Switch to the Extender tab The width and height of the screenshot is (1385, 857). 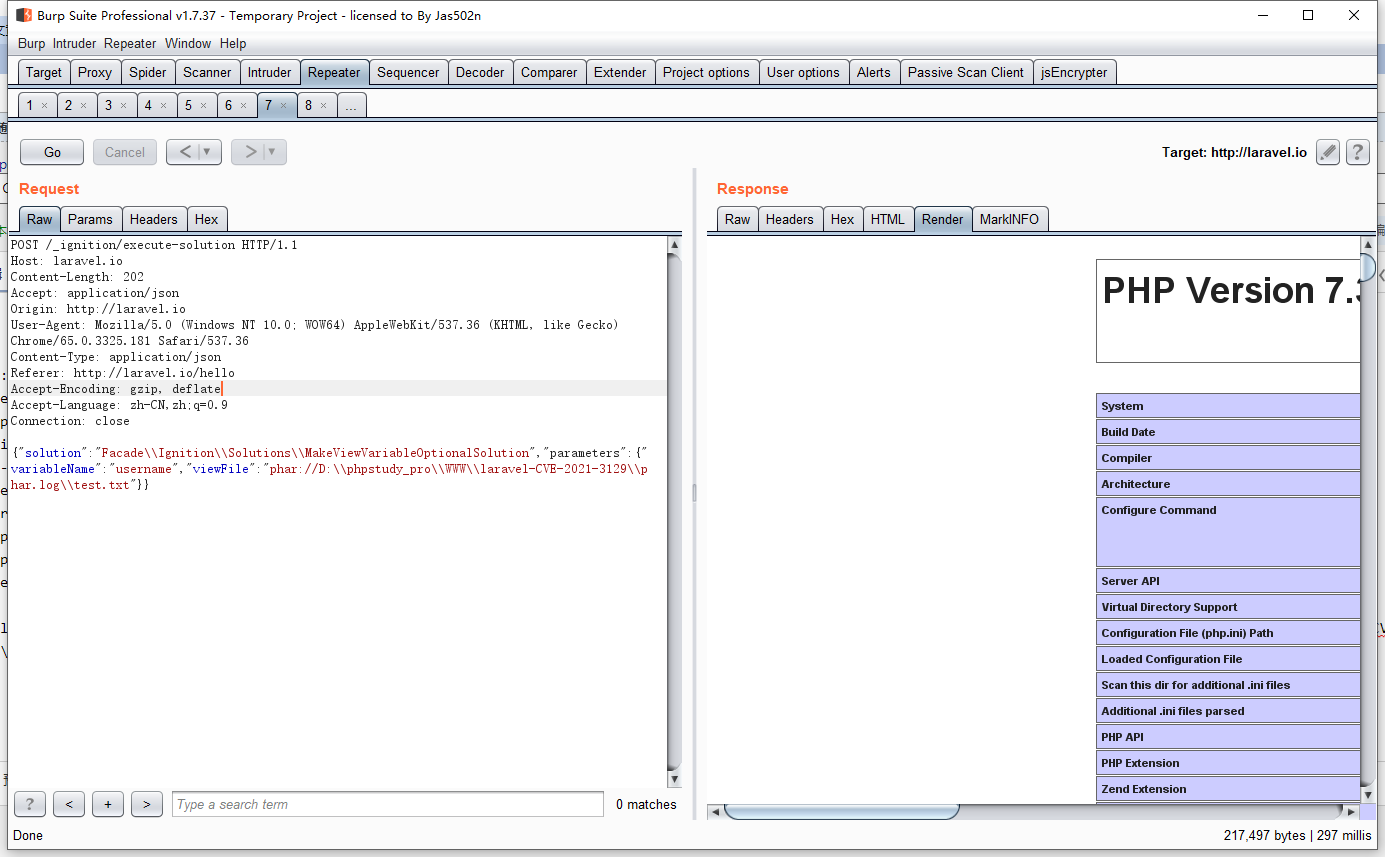click(x=620, y=72)
